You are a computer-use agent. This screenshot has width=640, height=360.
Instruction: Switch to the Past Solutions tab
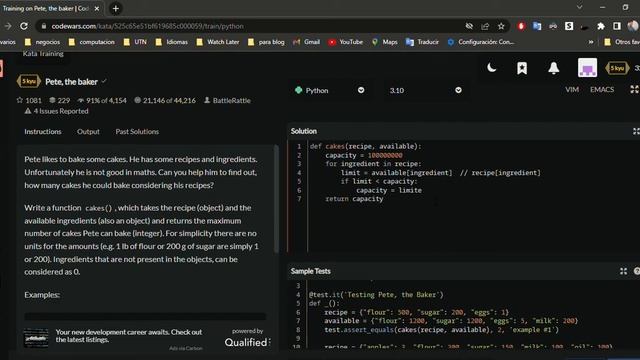click(x=137, y=131)
